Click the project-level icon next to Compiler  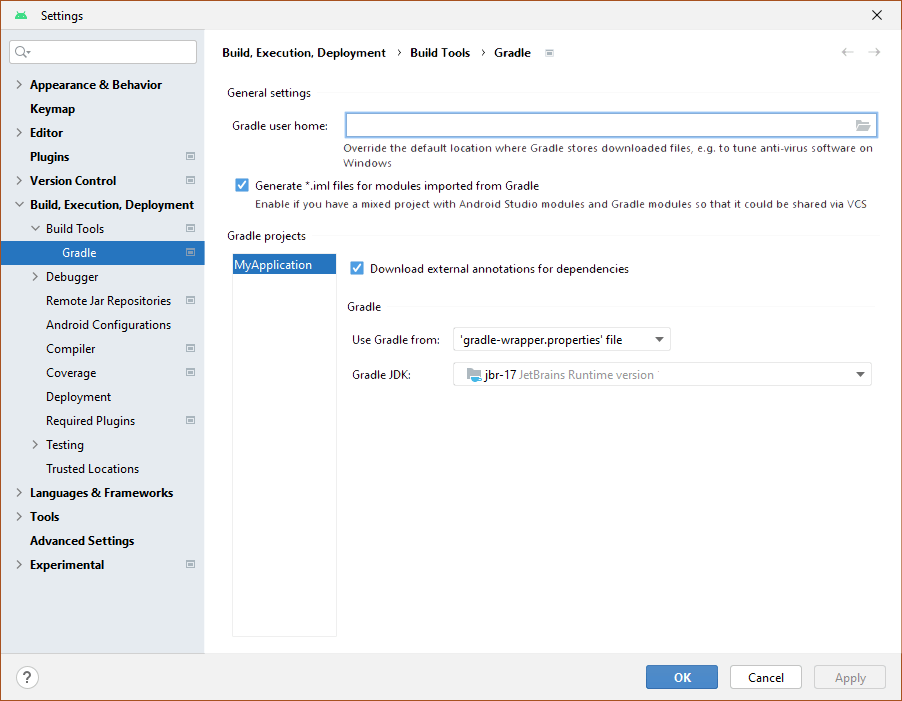tap(190, 348)
